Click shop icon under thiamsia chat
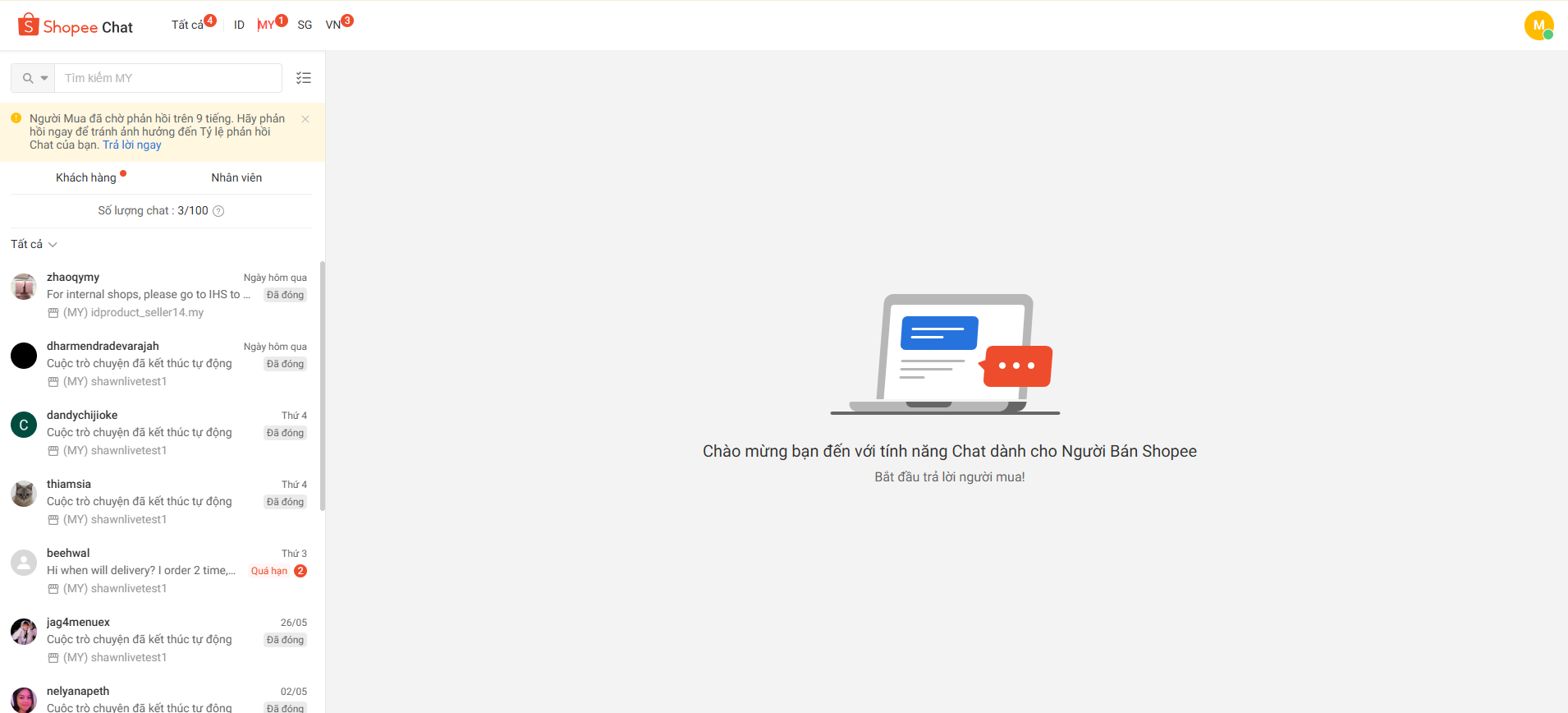This screenshot has height=713, width=1568. (x=53, y=520)
